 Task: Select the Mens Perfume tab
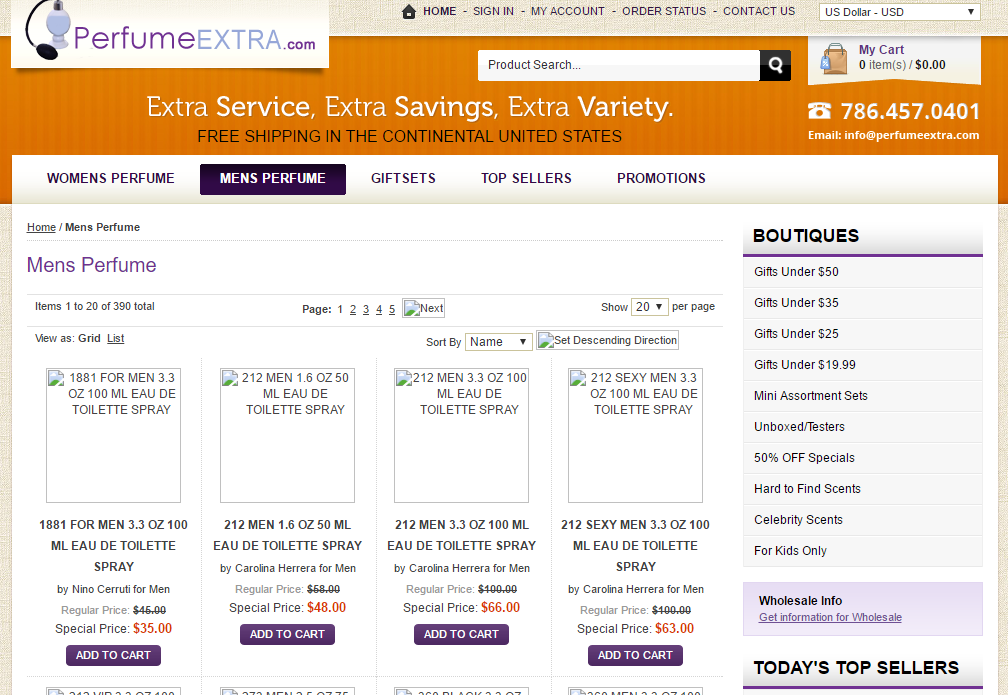tap(273, 179)
